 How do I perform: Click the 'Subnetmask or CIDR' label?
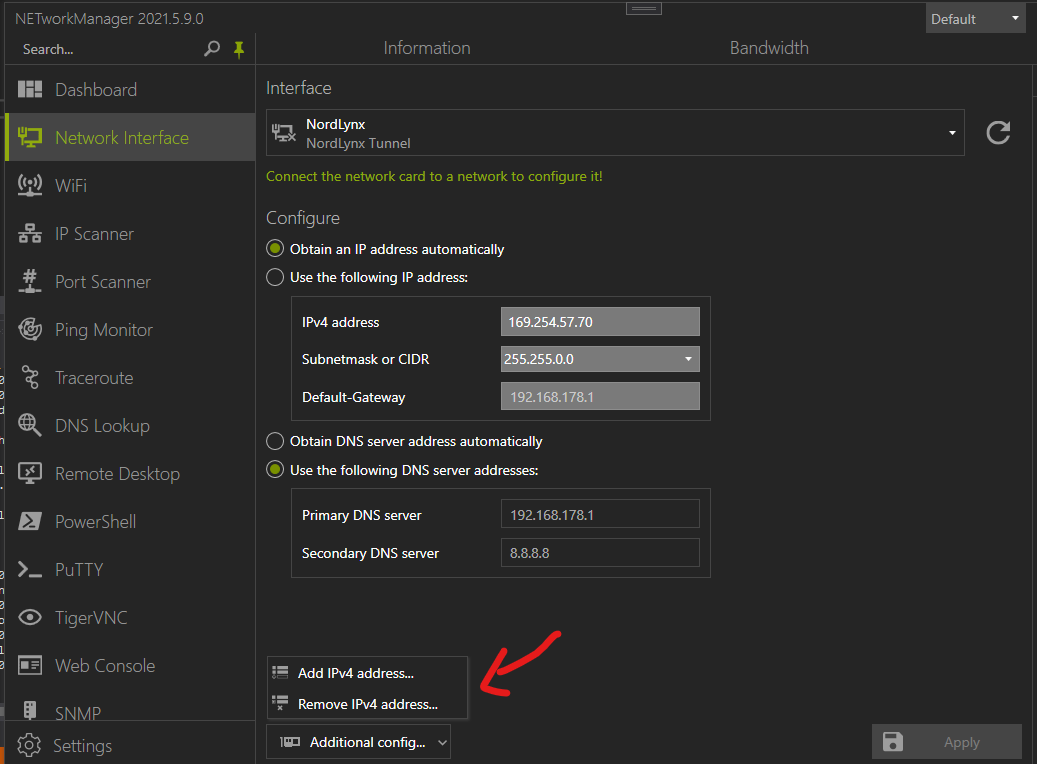(x=365, y=359)
